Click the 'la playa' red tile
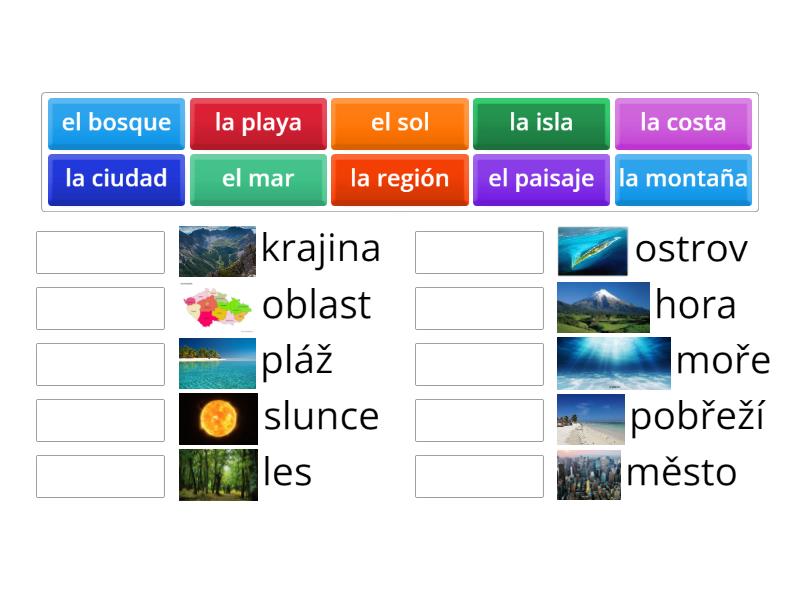 [258, 123]
